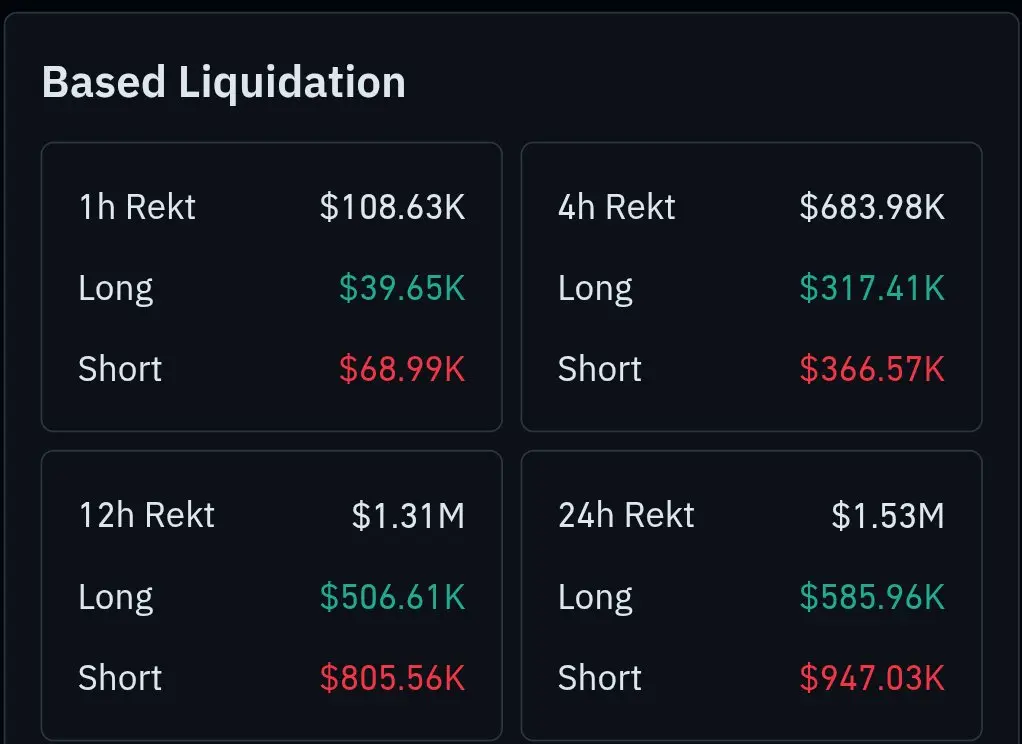1022x744 pixels.
Task: Click the Long label in 12h card
Action: (x=116, y=597)
